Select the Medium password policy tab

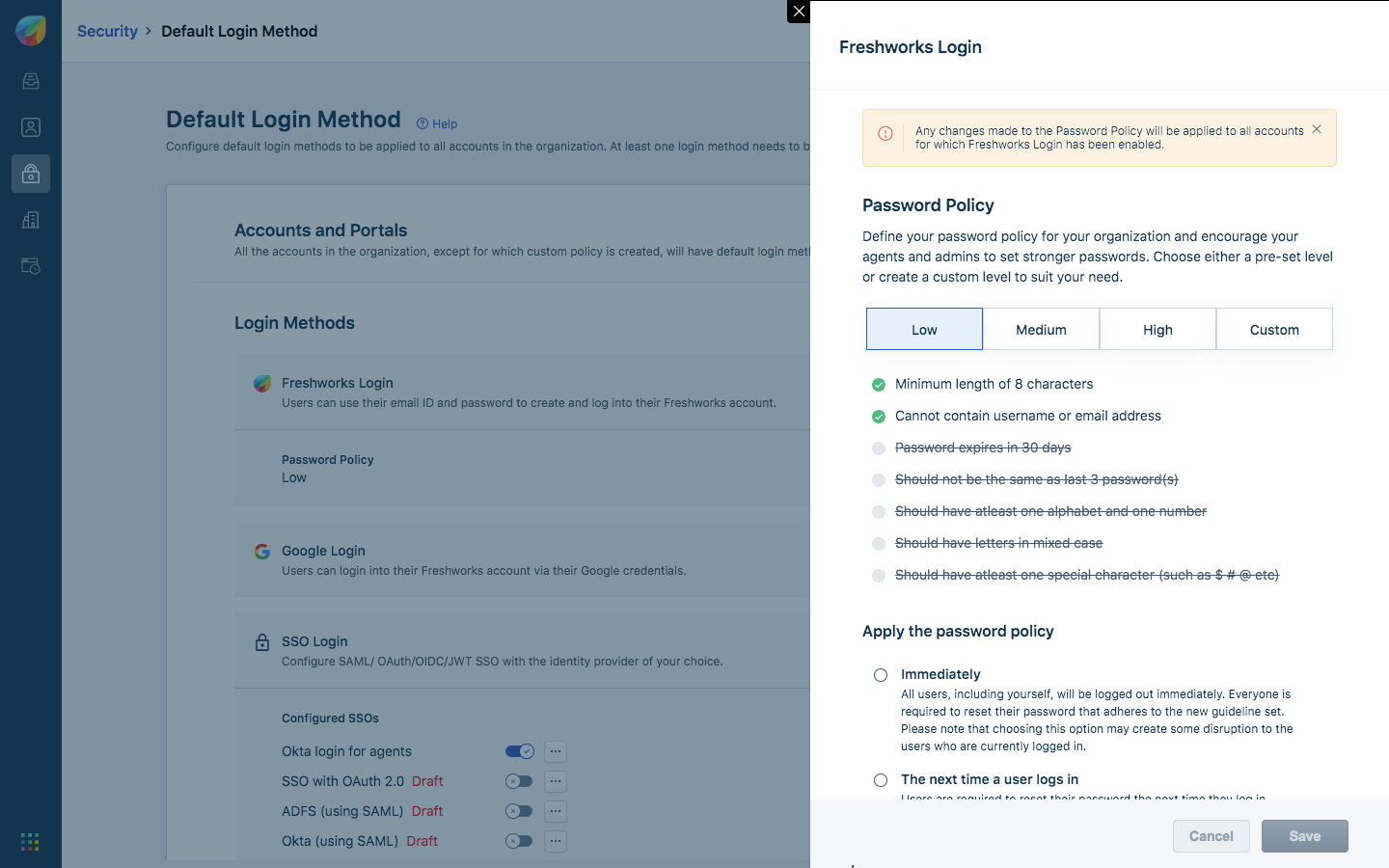coord(1042,329)
